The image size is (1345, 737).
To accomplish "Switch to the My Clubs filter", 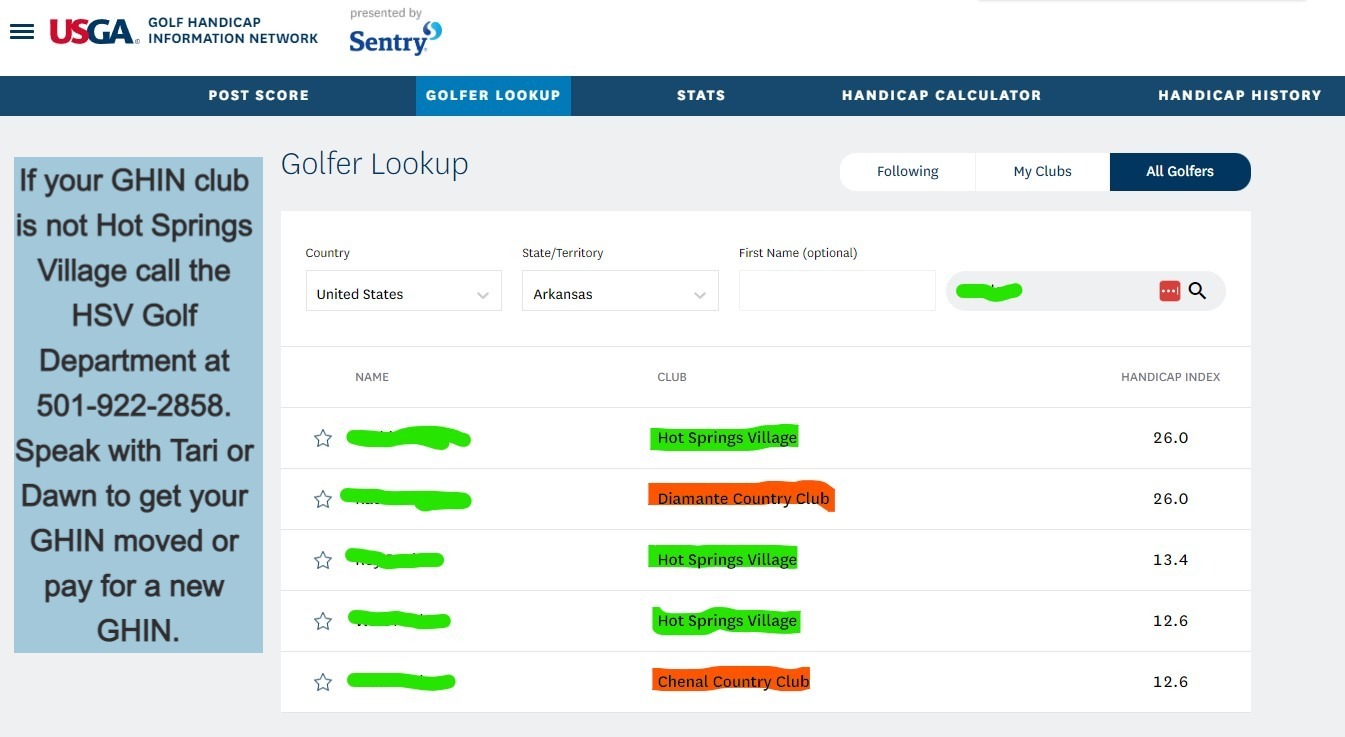I will (1042, 171).
